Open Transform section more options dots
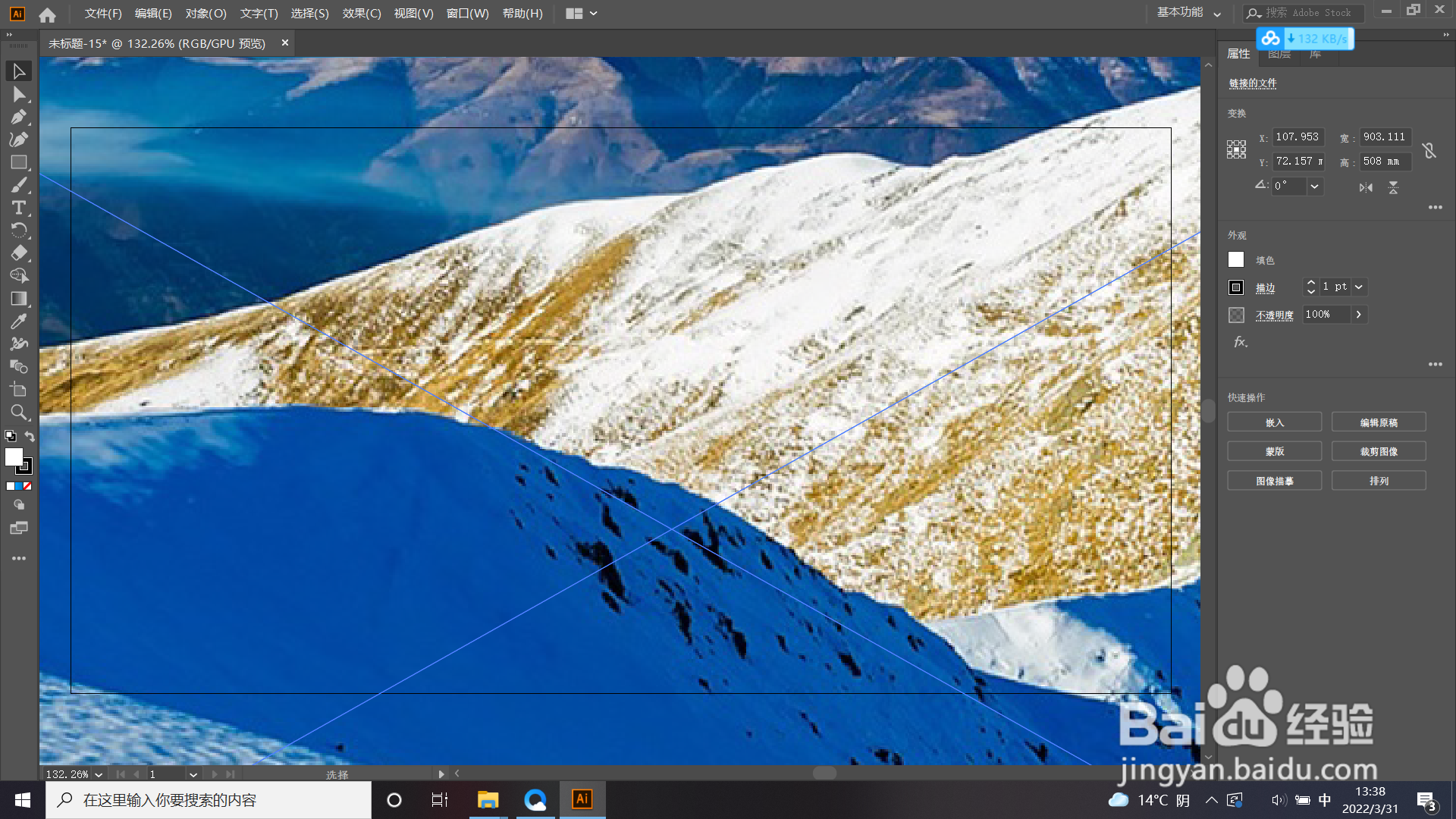This screenshot has height=819, width=1456. (1435, 207)
